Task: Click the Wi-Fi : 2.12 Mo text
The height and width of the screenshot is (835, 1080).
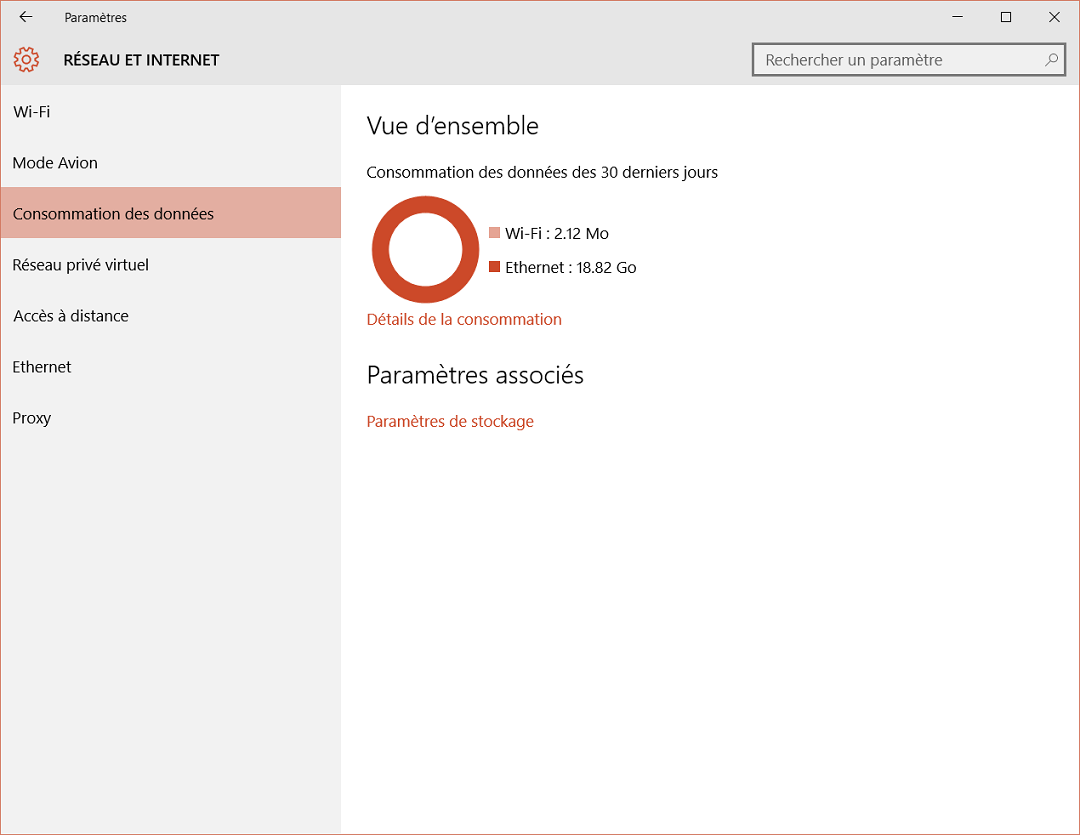Action: click(x=557, y=234)
